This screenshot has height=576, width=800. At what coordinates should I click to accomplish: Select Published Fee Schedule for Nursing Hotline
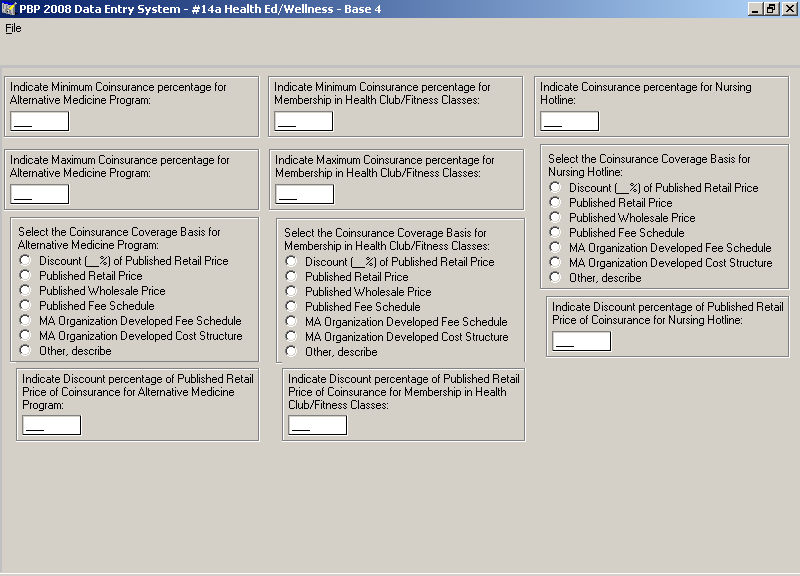617,233
